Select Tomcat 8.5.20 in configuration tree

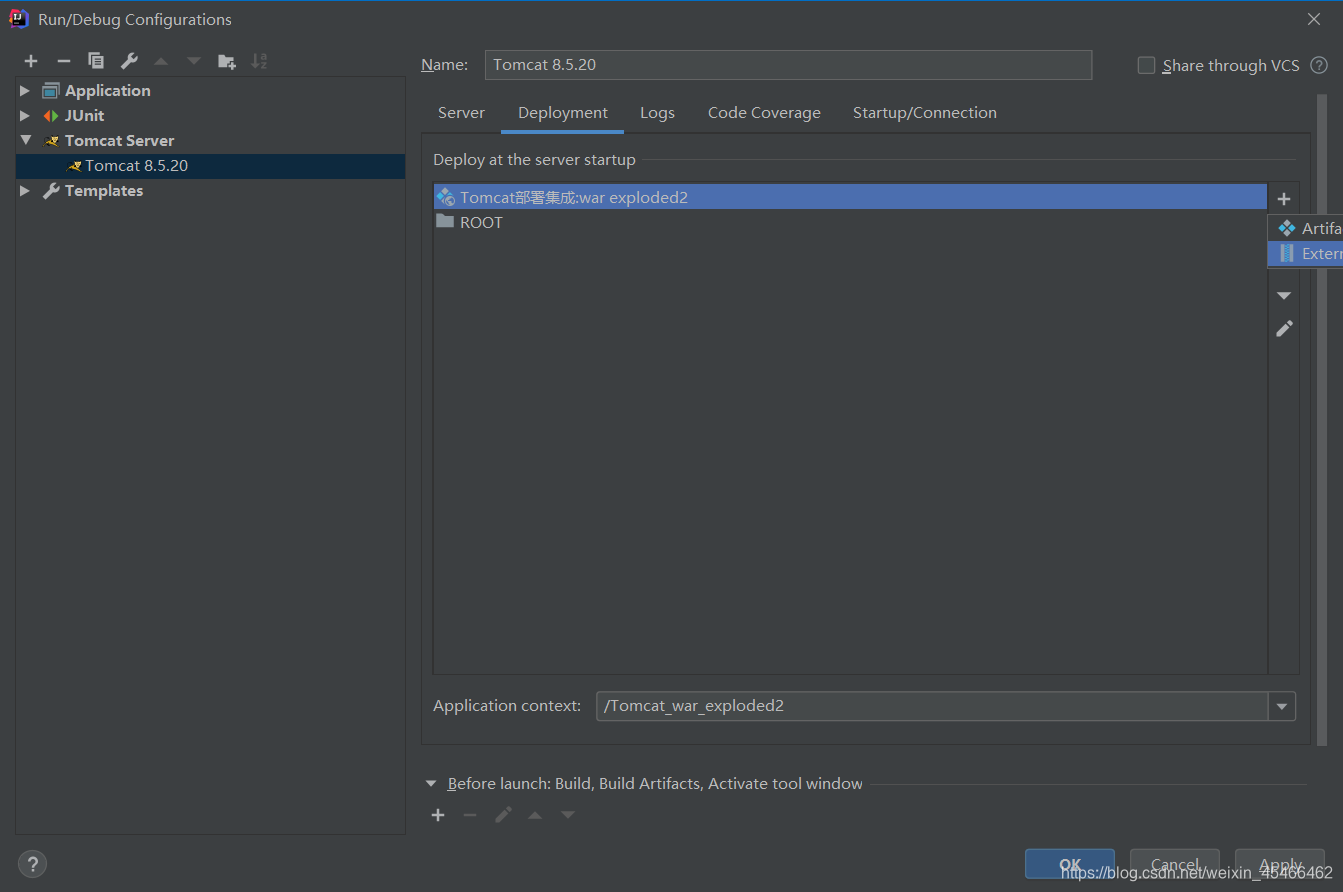point(210,166)
